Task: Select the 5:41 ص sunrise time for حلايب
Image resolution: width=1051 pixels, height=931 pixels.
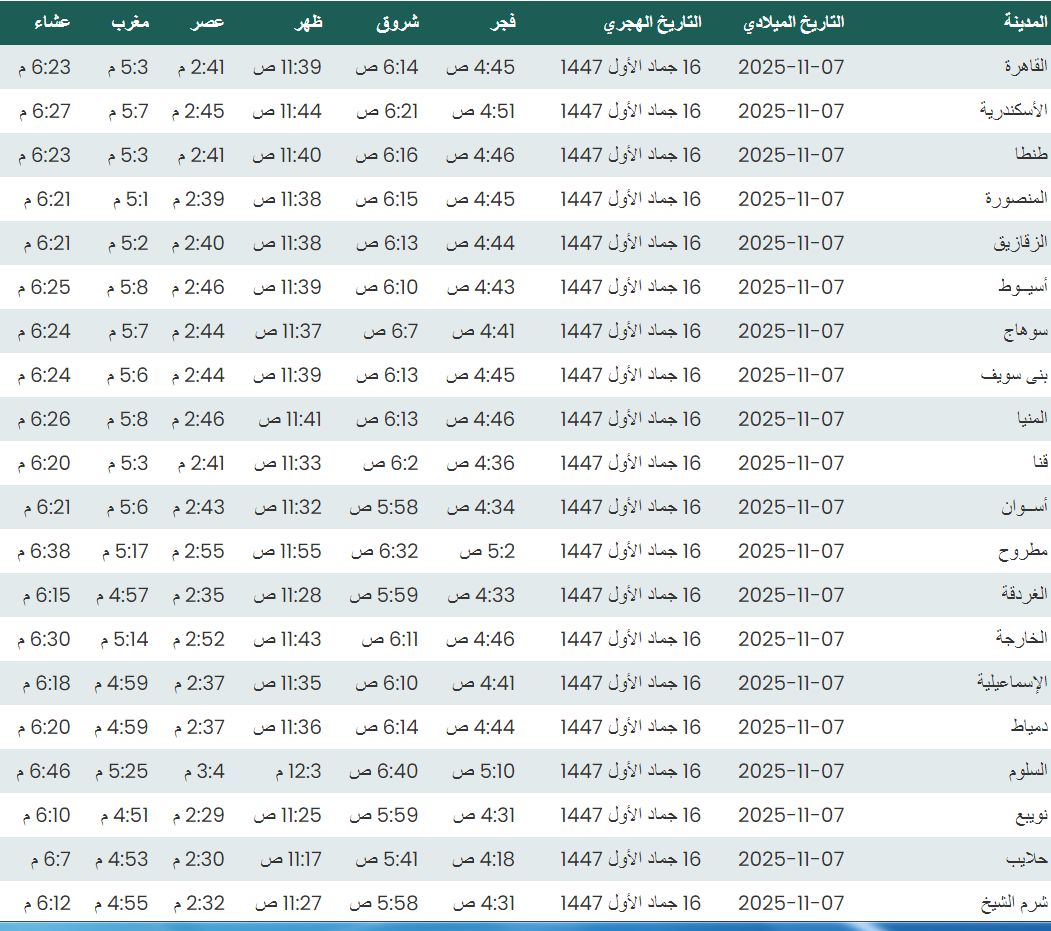Action: [x=386, y=859]
